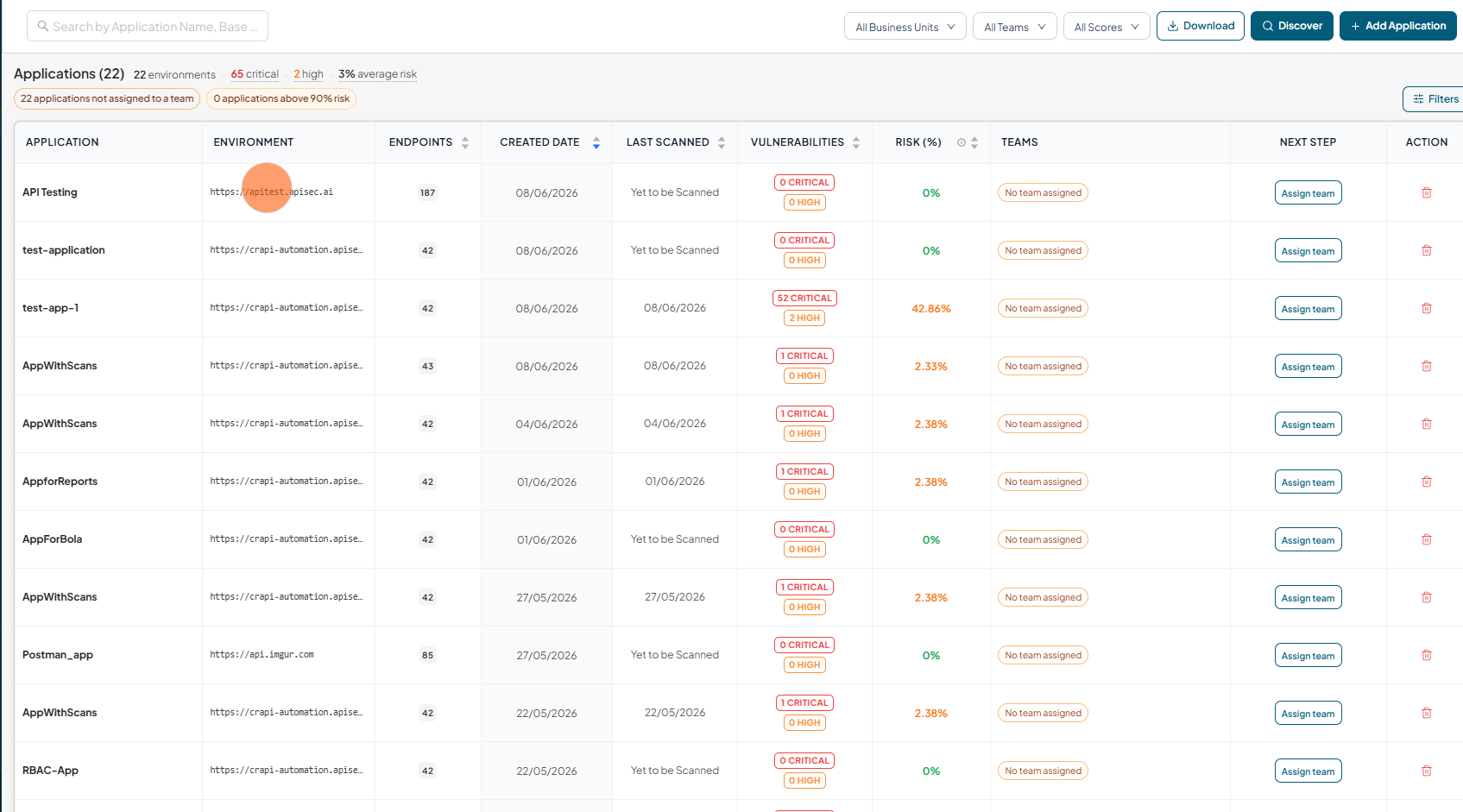Screen dimensions: 1463x812
Task: Click trash icon for test-app-1 row
Action: 1426,308
